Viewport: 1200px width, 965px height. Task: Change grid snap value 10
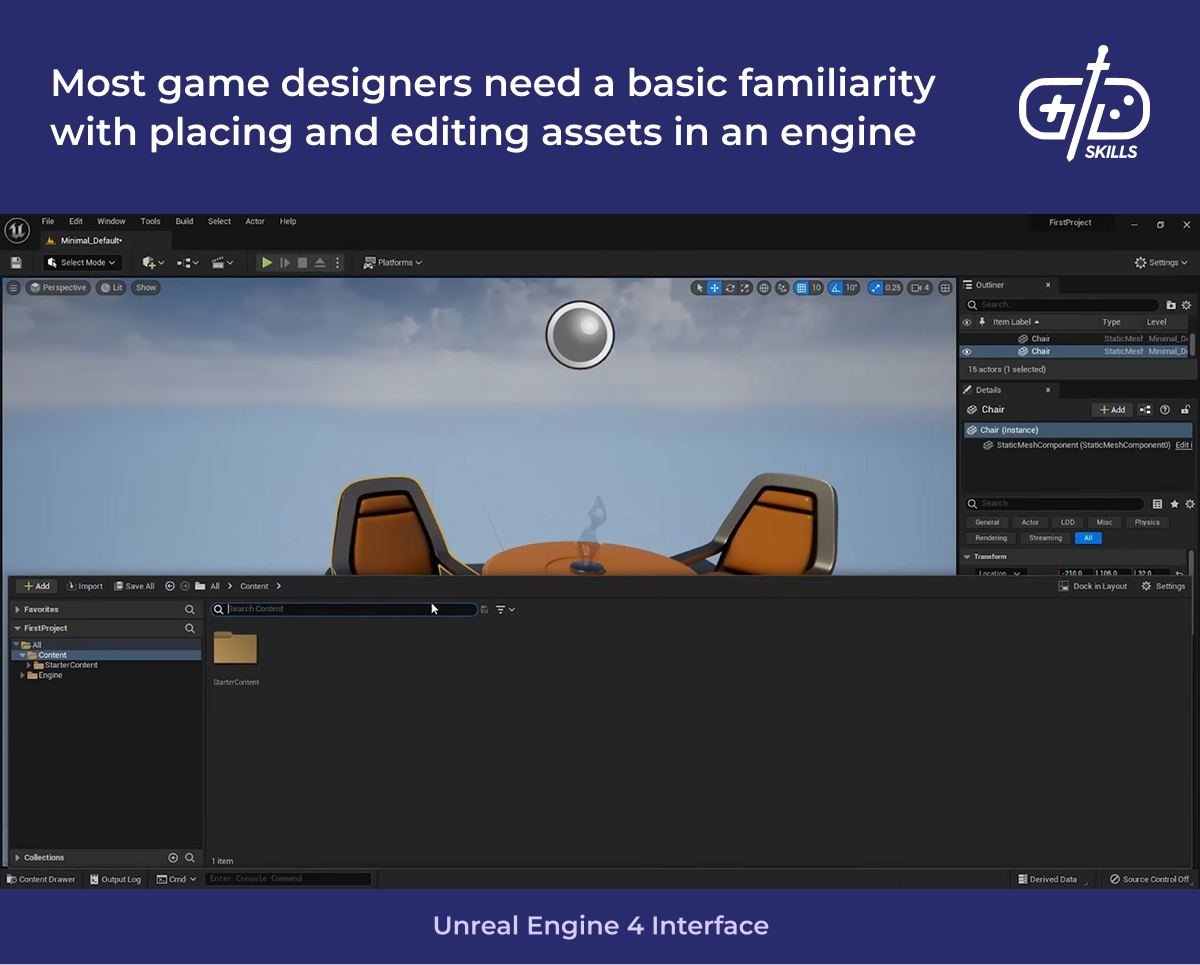click(816, 288)
